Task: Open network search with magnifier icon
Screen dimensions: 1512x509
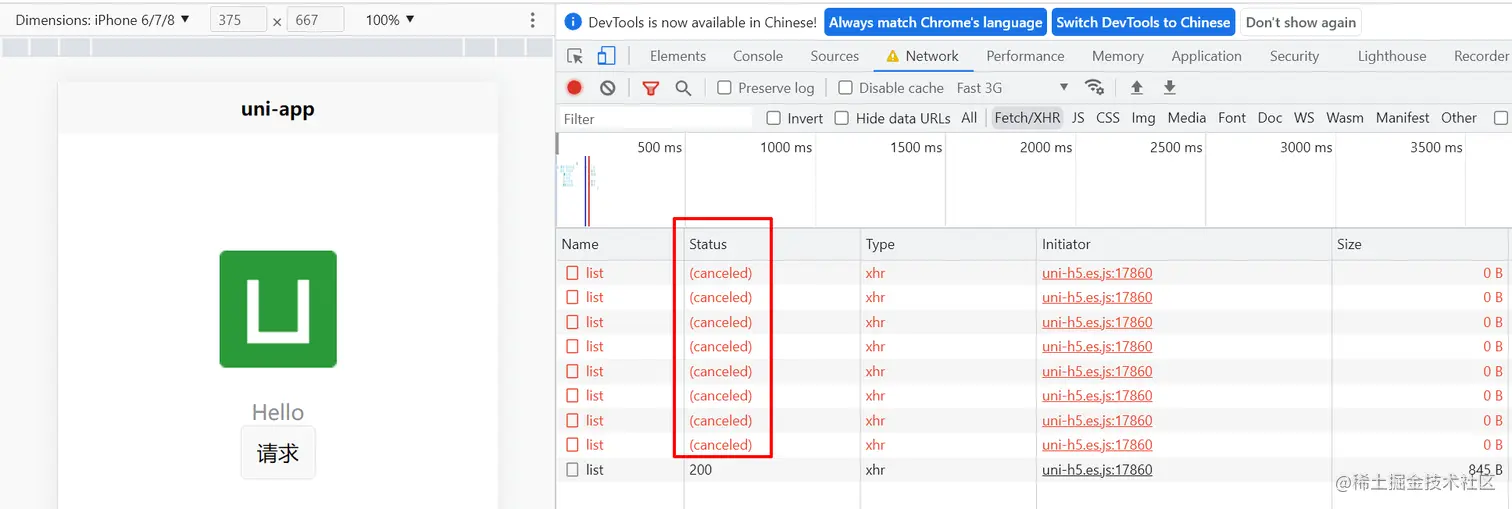Action: (x=683, y=88)
